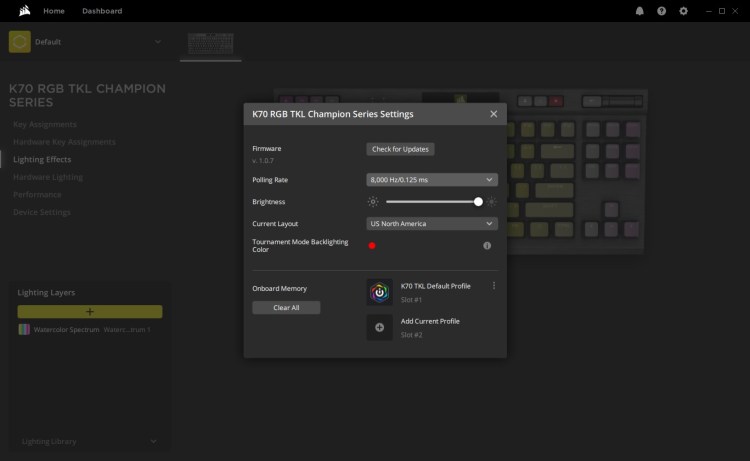The height and width of the screenshot is (461, 750).
Task: Click the Corsair sails logo icon
Action: coord(19,11)
